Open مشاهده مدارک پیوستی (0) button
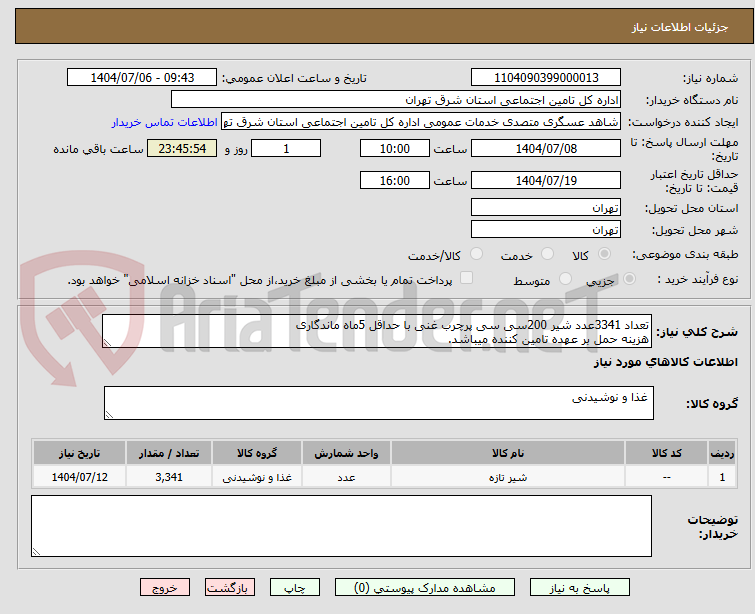The image size is (755, 614). pos(425,588)
